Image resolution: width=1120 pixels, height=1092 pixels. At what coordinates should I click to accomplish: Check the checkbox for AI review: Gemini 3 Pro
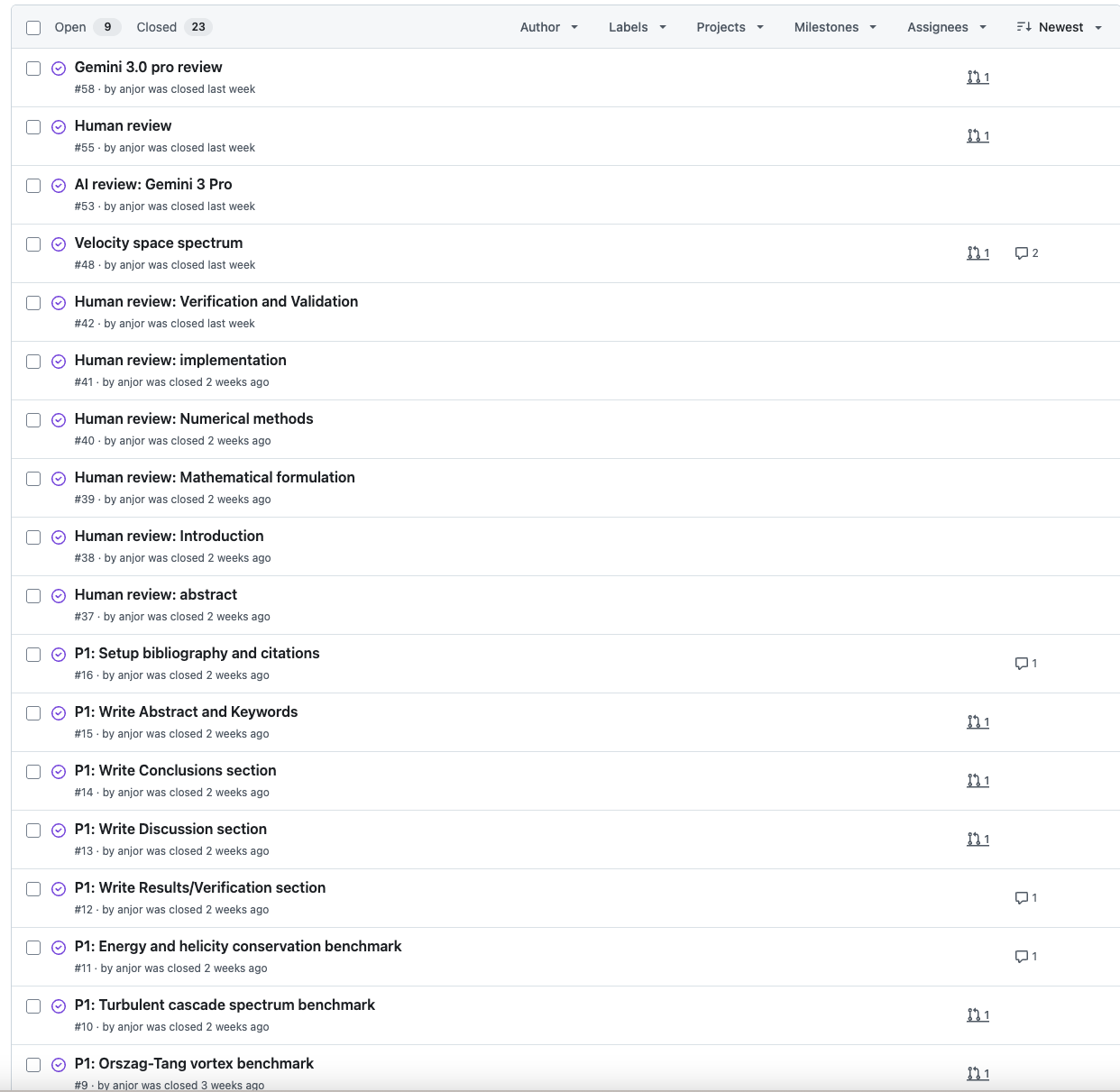tap(33, 185)
